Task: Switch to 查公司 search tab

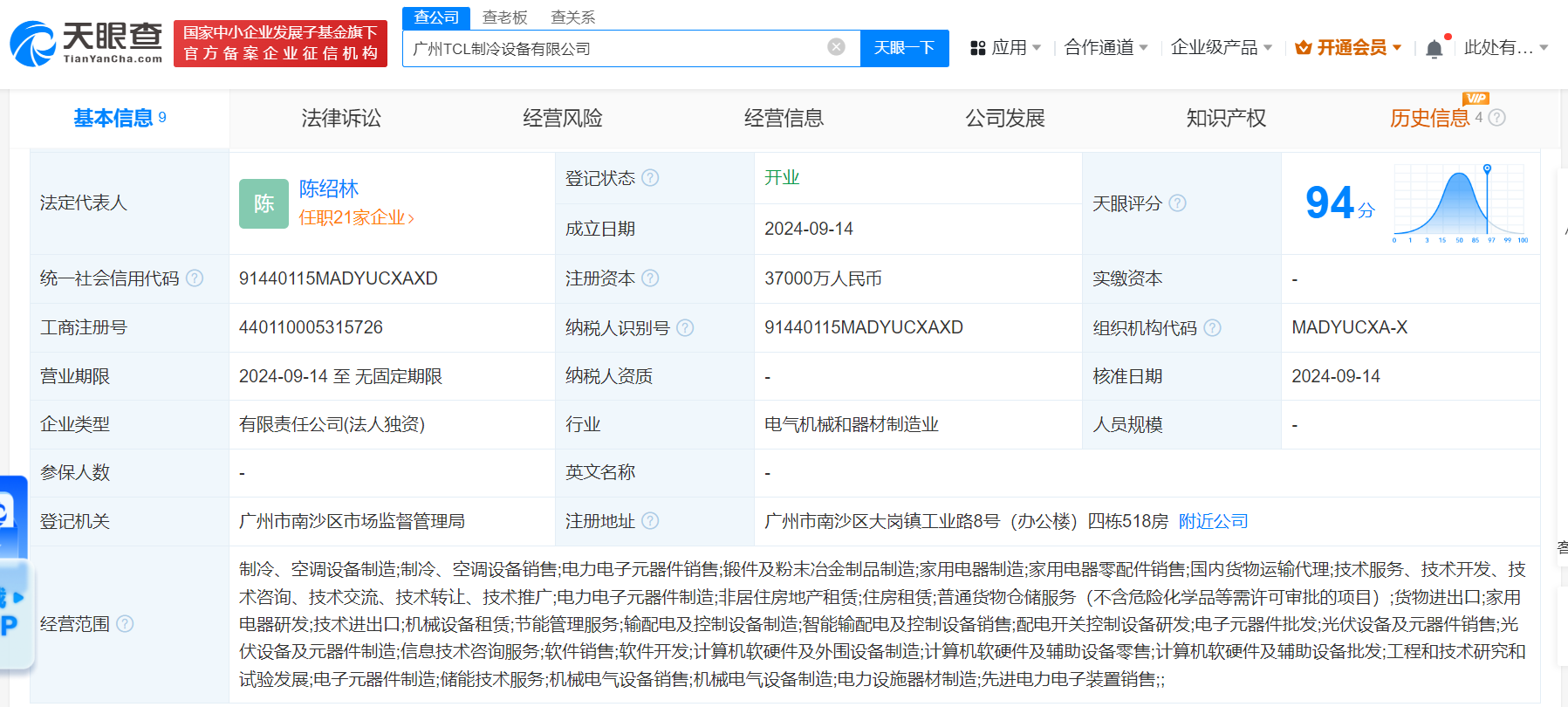Action: [436, 17]
